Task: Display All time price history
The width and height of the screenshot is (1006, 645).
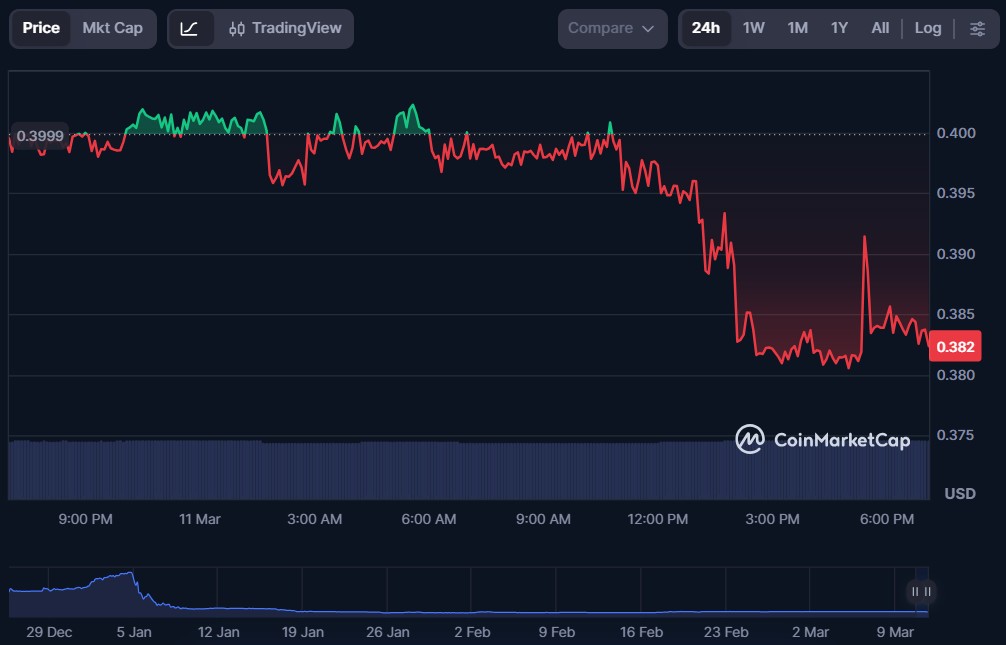Action: pos(880,29)
